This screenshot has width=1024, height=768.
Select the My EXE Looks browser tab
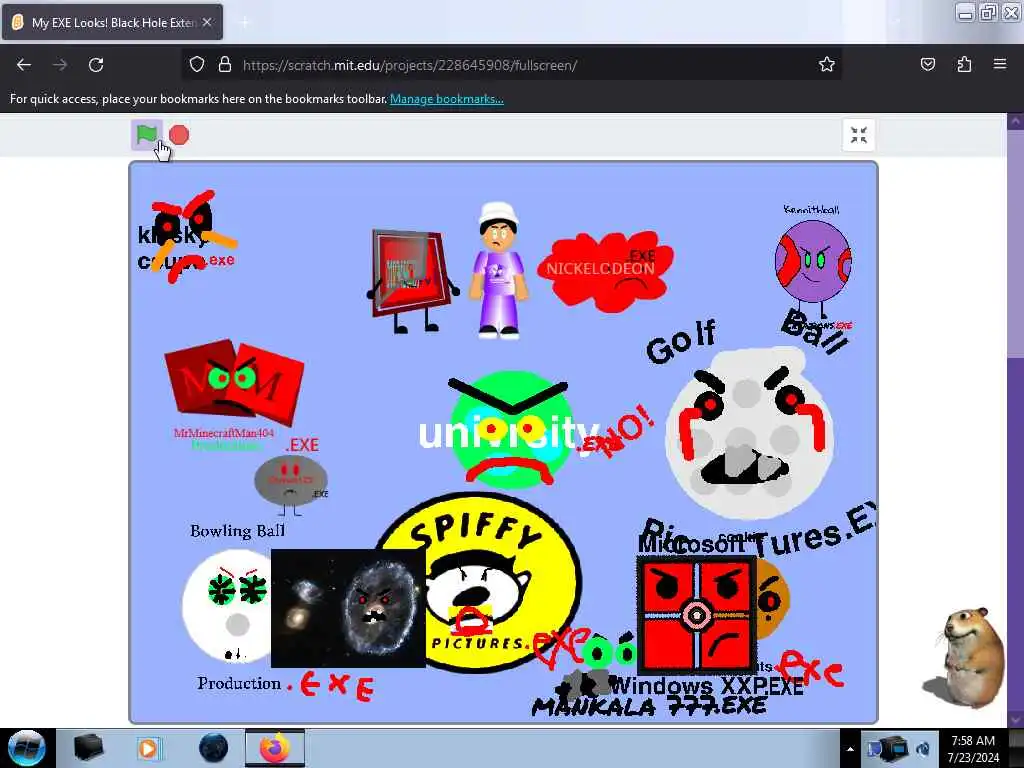click(112, 22)
